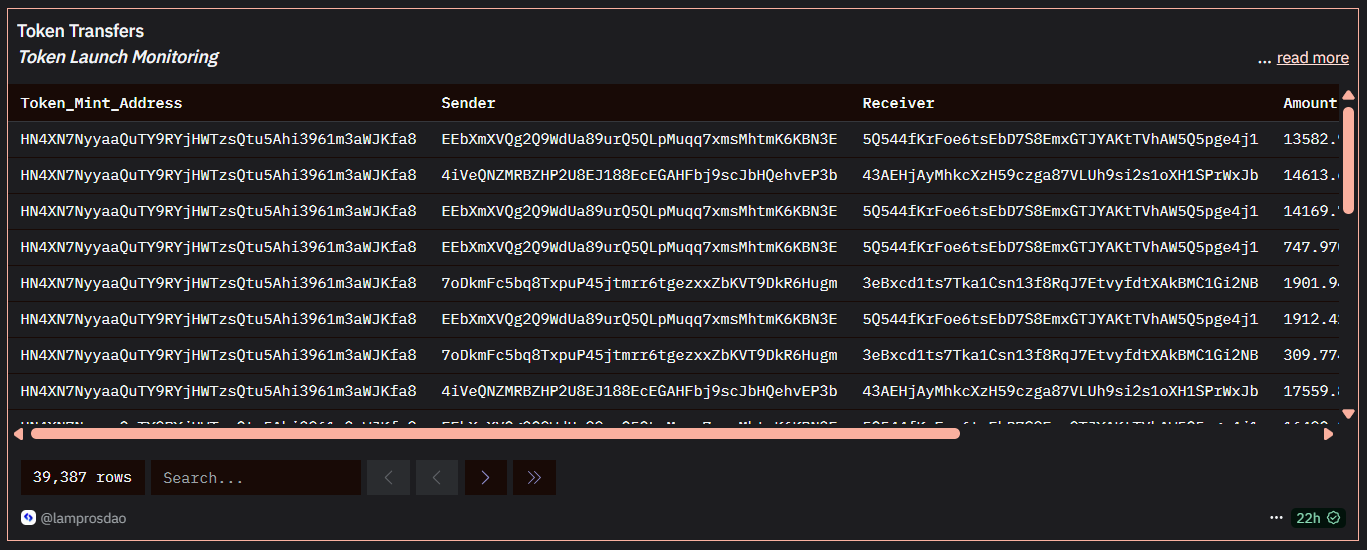
Task: Go to the first page of results
Action: click(x=388, y=478)
